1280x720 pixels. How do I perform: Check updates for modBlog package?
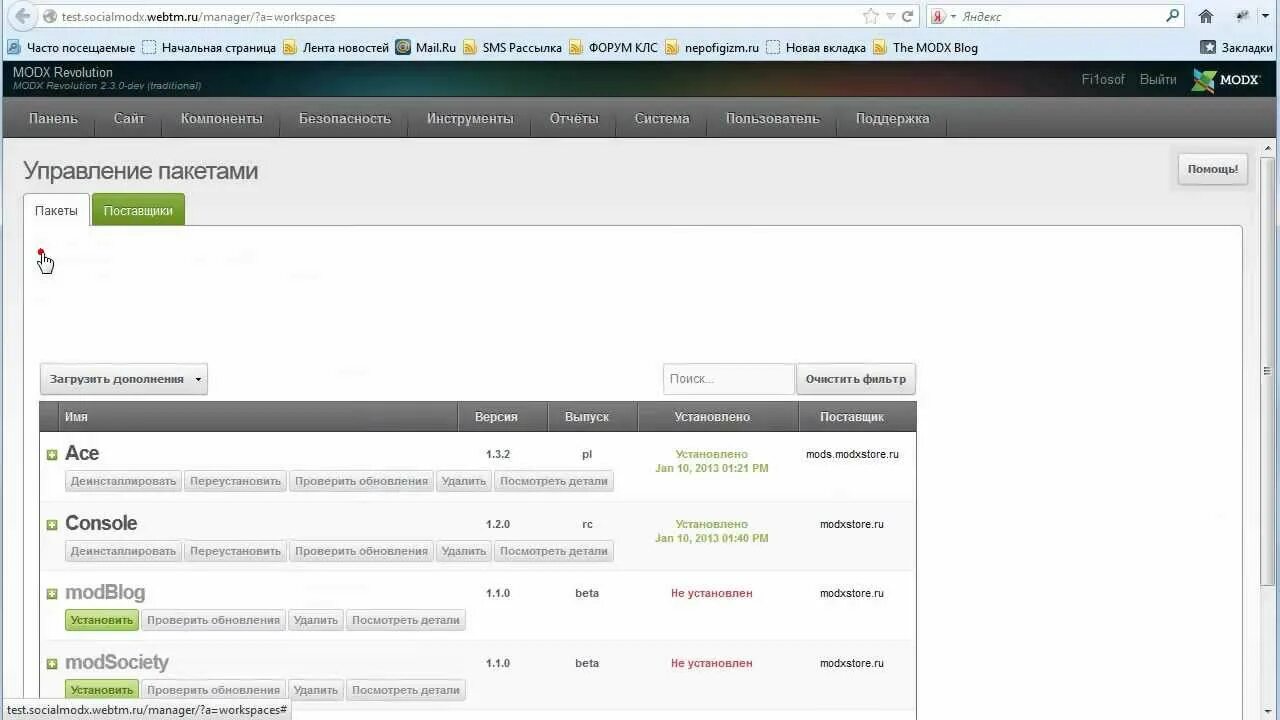click(x=213, y=620)
